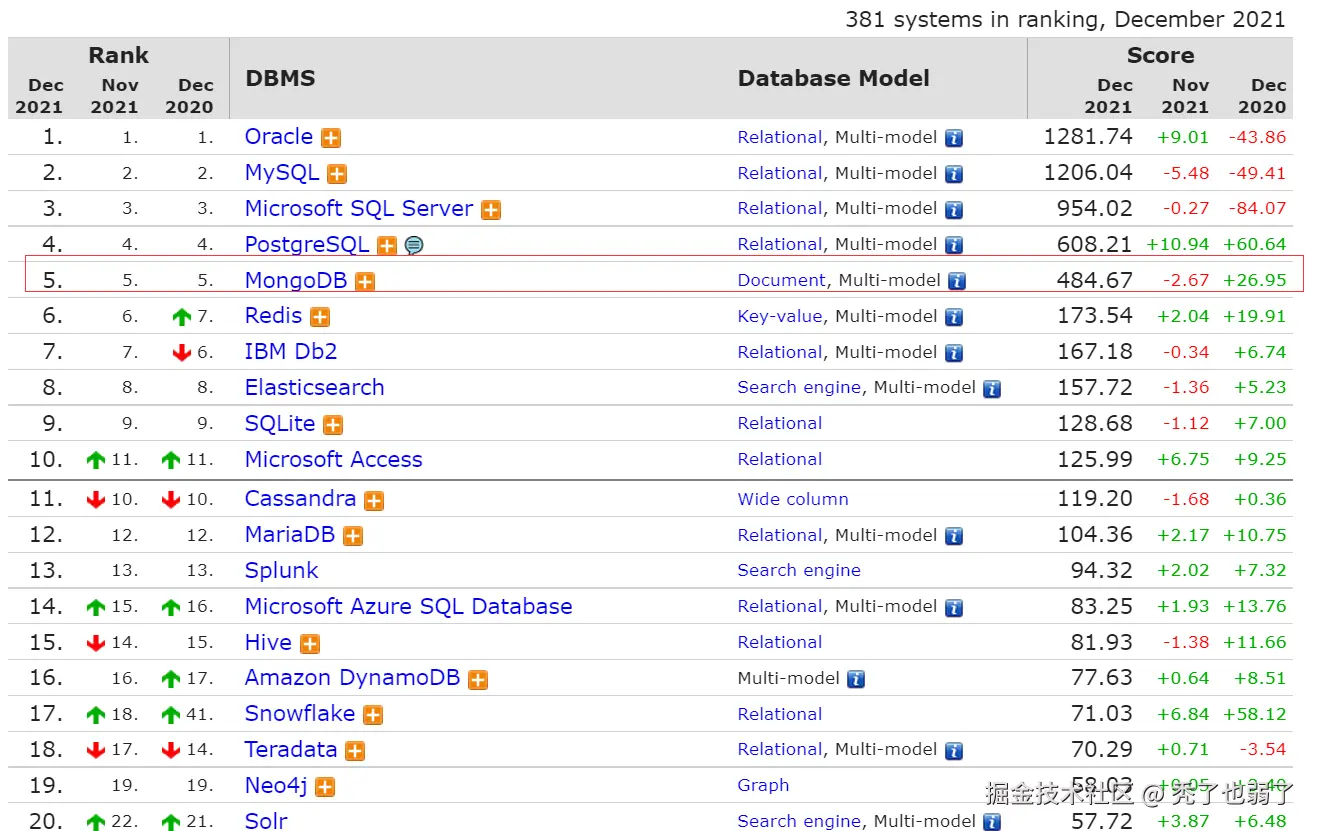Click the plus icon beside Microsoft SQL Server
This screenshot has width=1319, height=831.
[491, 210]
